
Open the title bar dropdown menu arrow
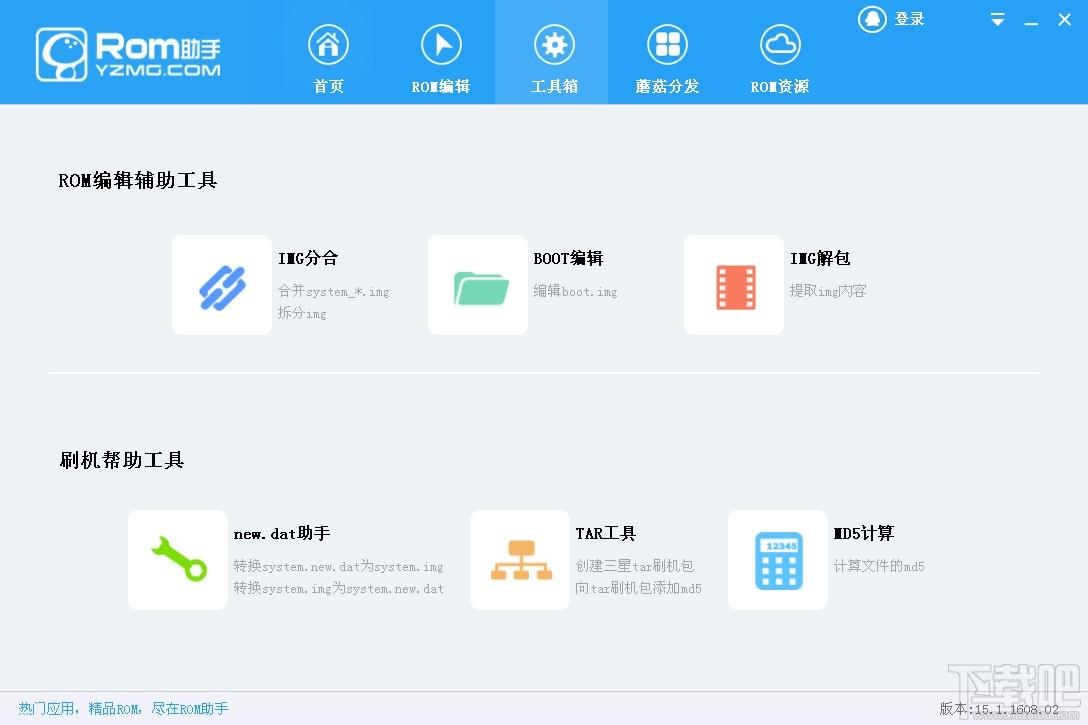997,20
